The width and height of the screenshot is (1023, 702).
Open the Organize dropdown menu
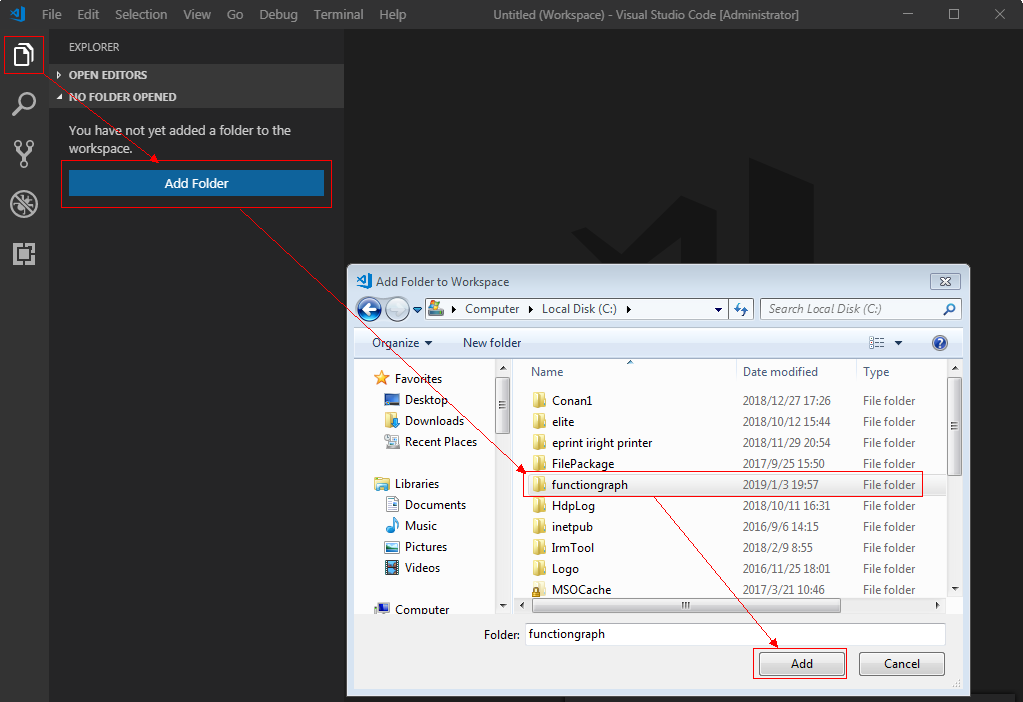[x=402, y=343]
